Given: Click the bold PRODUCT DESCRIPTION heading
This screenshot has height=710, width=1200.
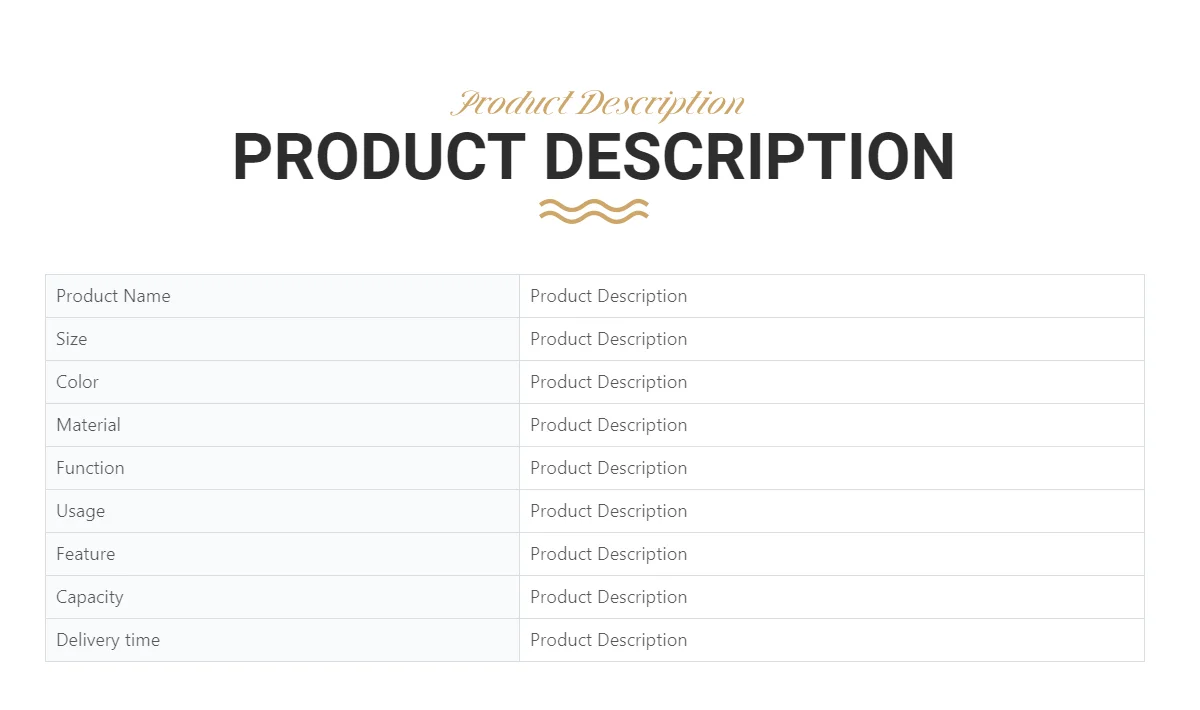Looking at the screenshot, I should (x=594, y=157).
